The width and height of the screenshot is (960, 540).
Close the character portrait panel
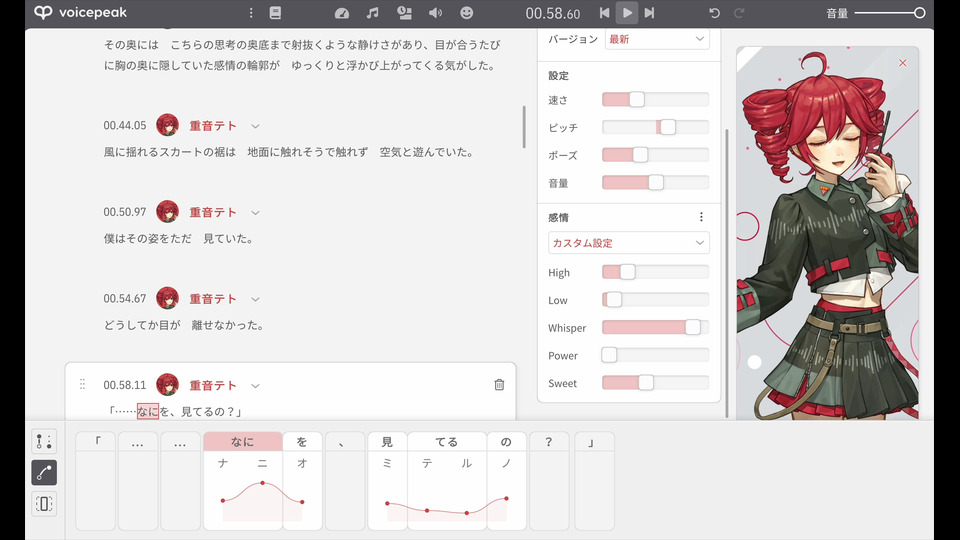pyautogui.click(x=902, y=63)
